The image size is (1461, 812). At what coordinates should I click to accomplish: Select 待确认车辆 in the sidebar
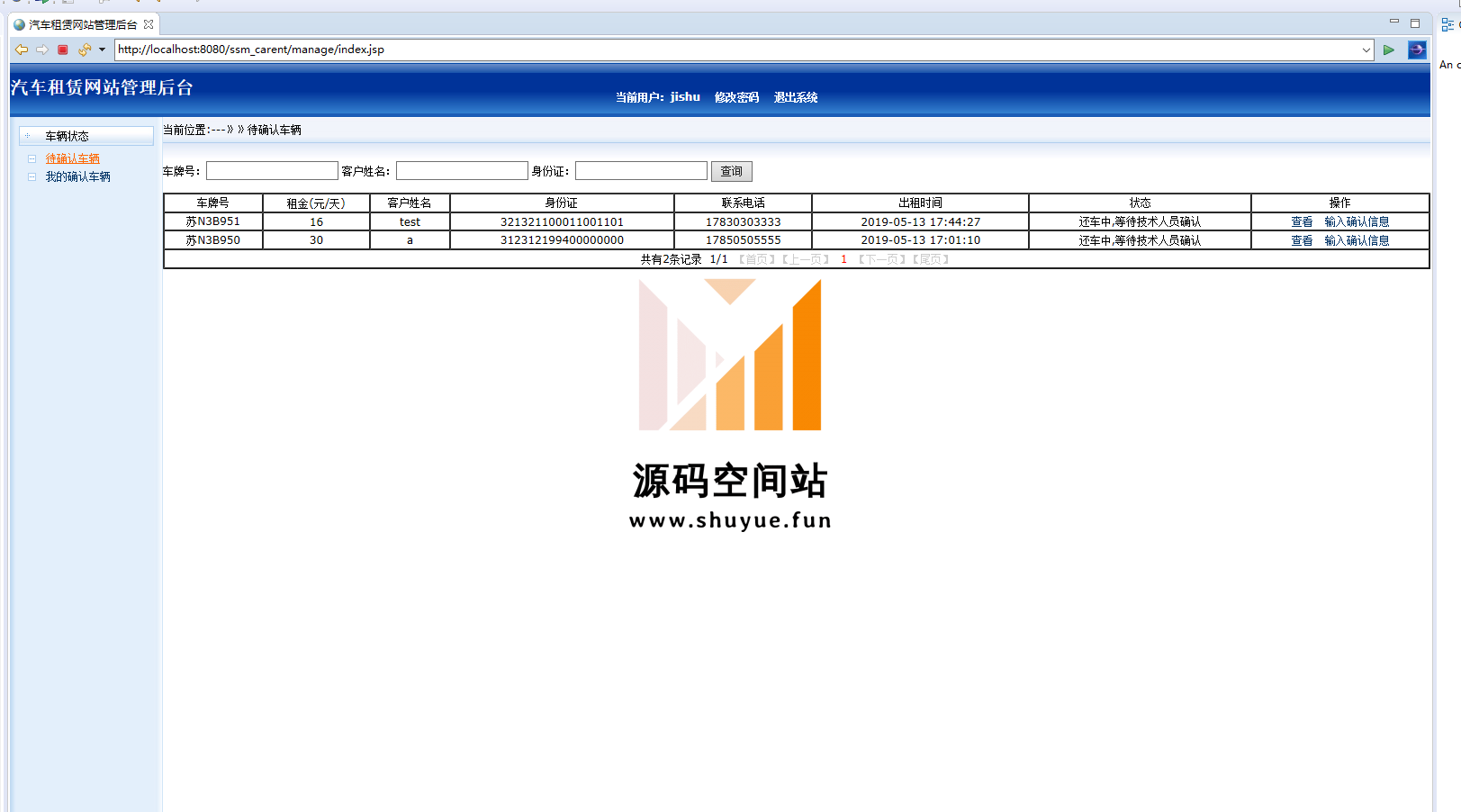pos(73,158)
